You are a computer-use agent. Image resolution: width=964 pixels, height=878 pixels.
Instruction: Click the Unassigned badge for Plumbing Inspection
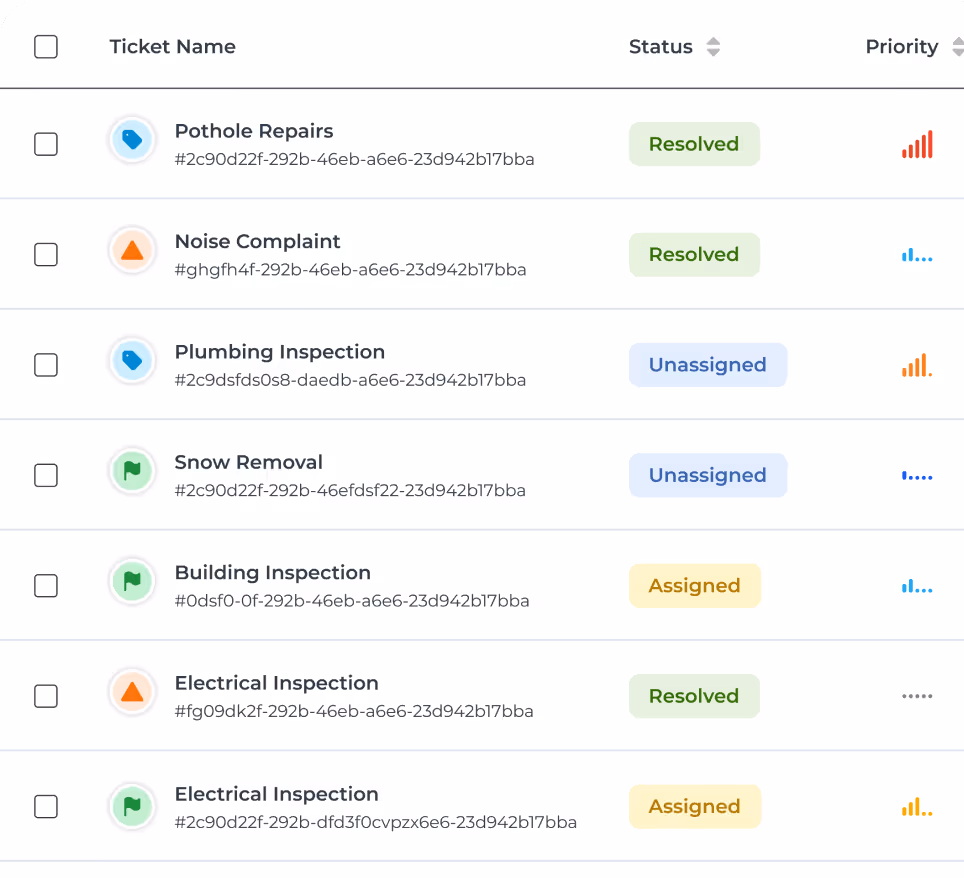(x=707, y=365)
